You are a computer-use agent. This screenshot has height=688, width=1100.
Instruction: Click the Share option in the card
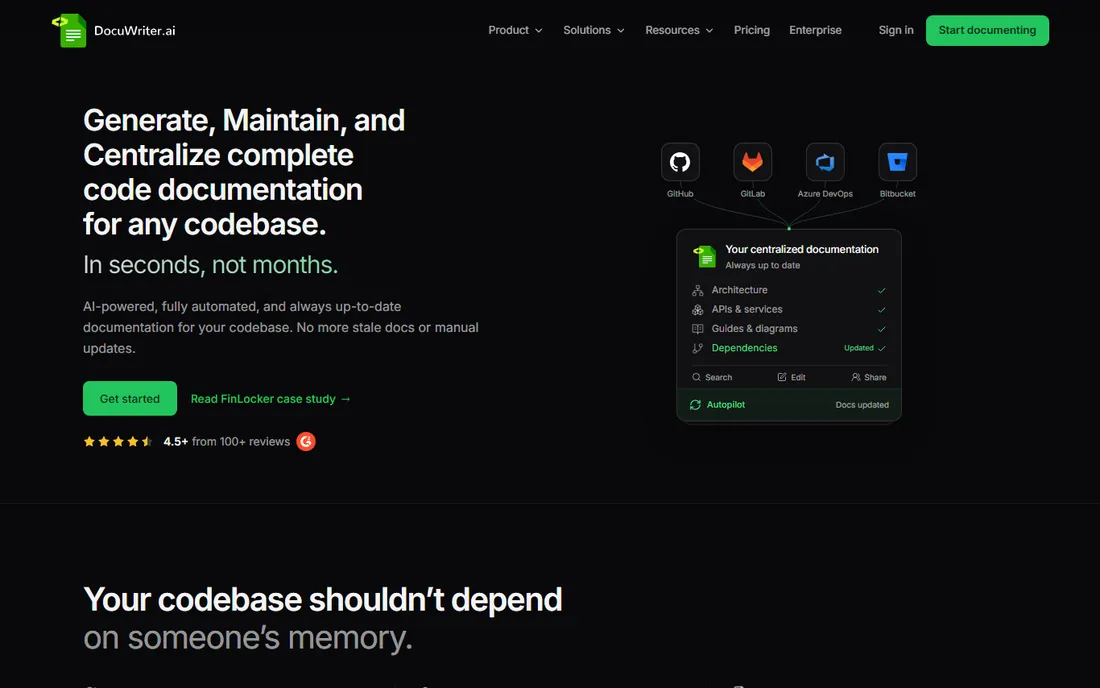point(868,377)
